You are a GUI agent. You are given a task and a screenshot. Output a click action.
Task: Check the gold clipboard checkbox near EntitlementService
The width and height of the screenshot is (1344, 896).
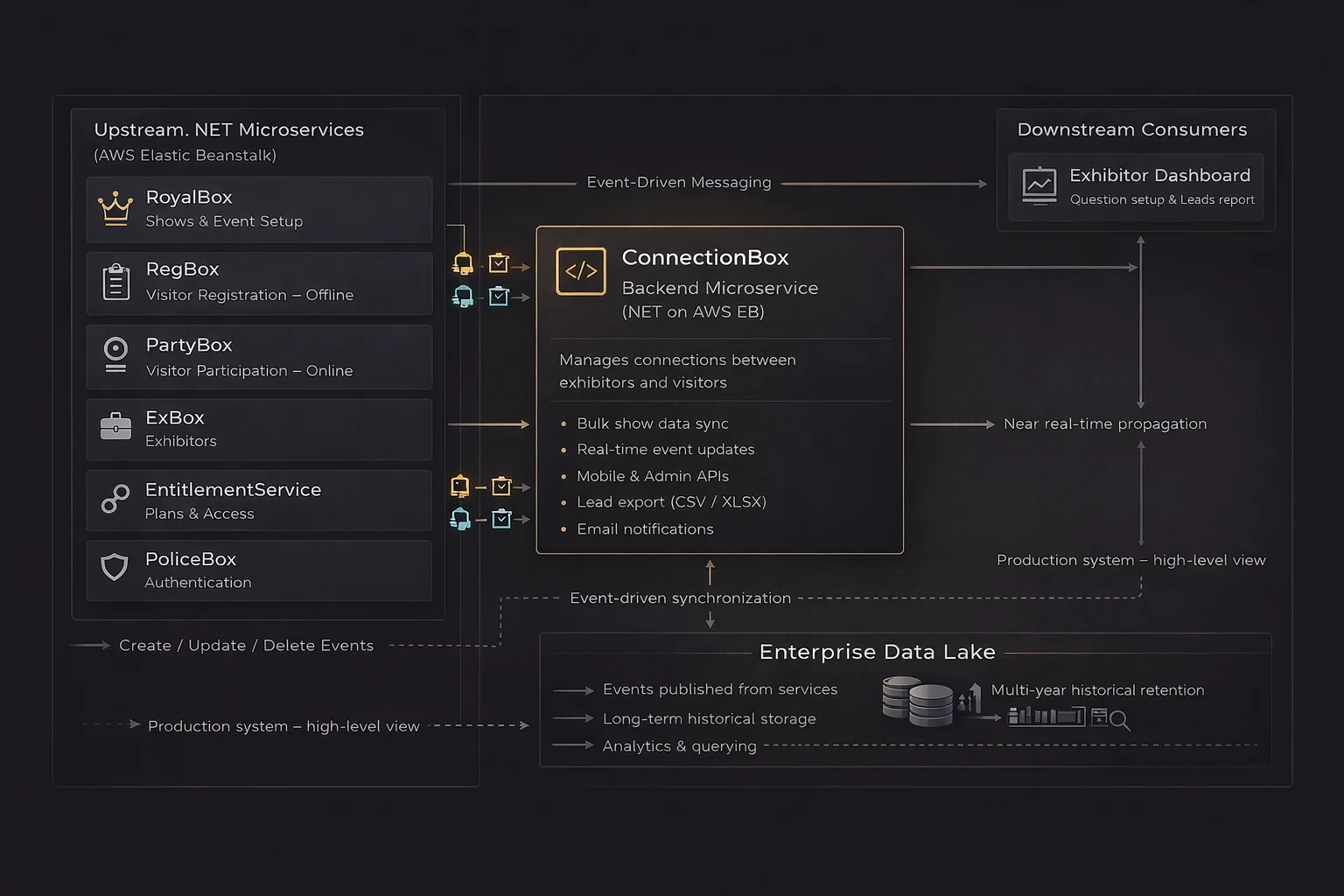coord(501,486)
